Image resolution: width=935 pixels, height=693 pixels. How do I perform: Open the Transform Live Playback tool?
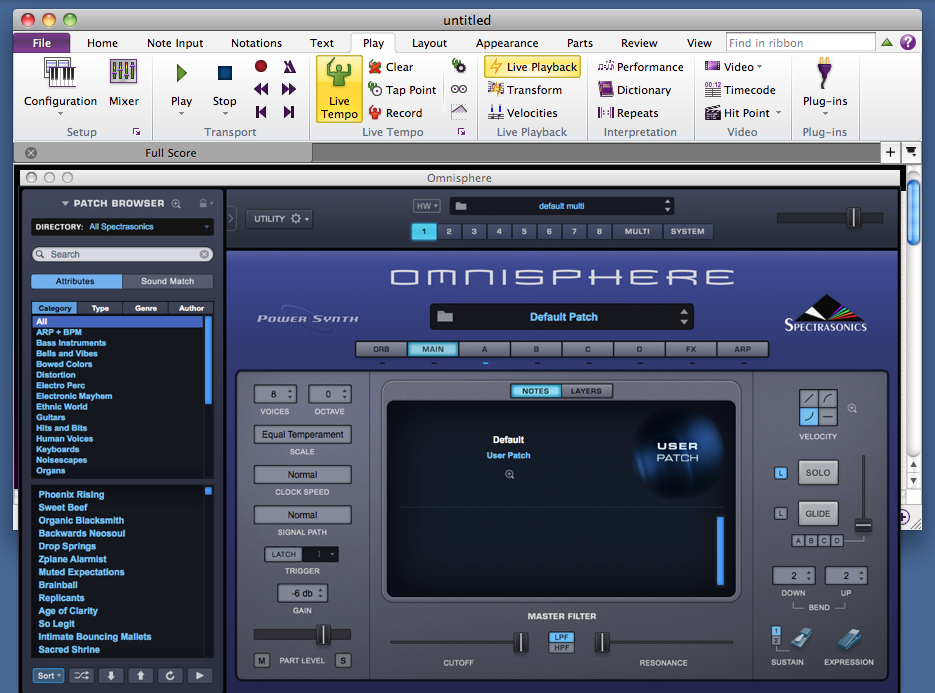[525, 90]
